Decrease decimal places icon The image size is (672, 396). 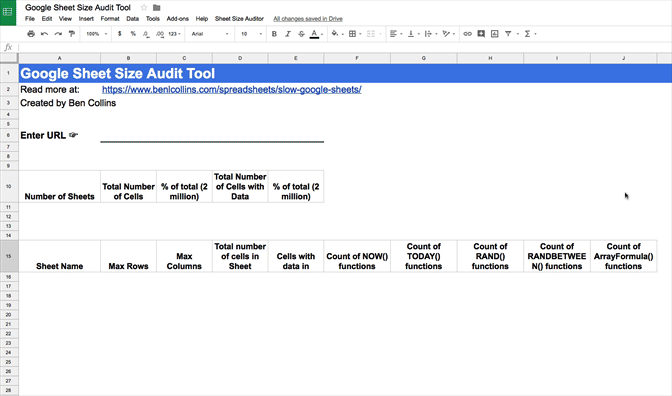(x=146, y=34)
